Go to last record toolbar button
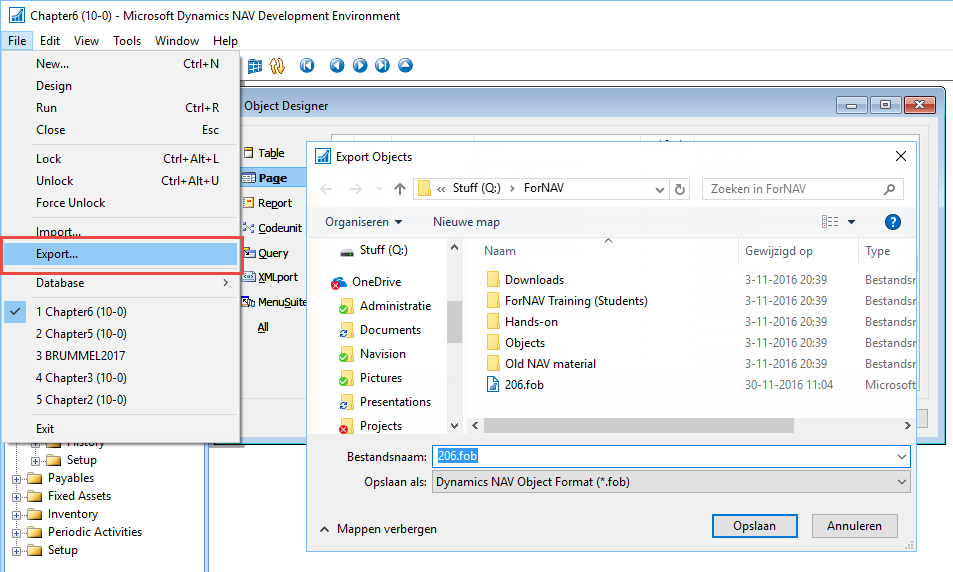 tap(382, 65)
